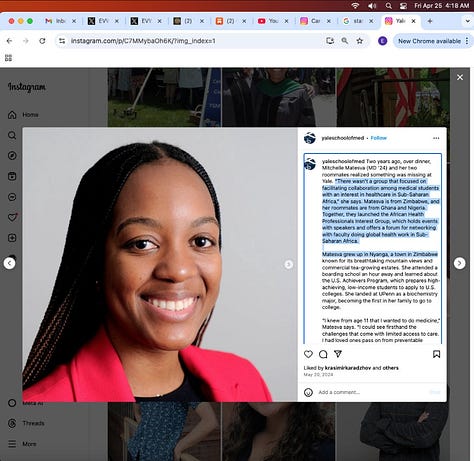Open the volume control in menu bar

pos(372,5)
